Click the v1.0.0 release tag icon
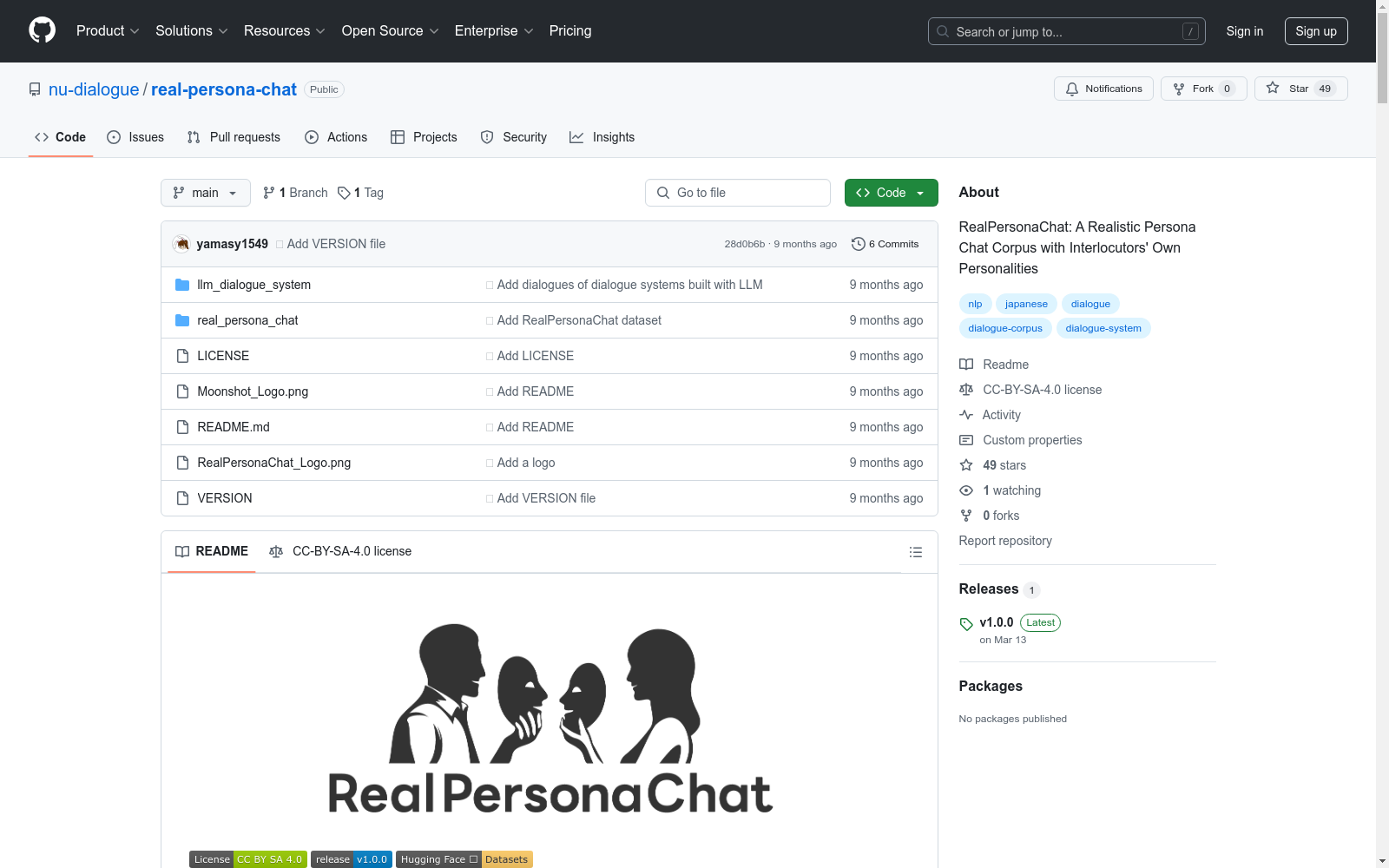1389x868 pixels. click(966, 624)
